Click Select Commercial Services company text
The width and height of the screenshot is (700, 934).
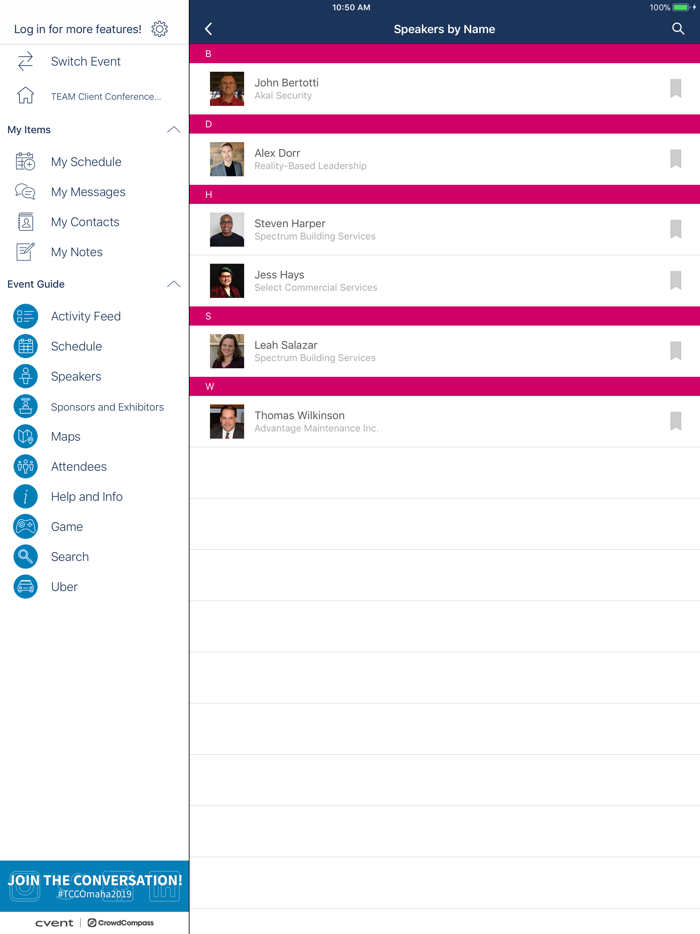[x=316, y=287]
